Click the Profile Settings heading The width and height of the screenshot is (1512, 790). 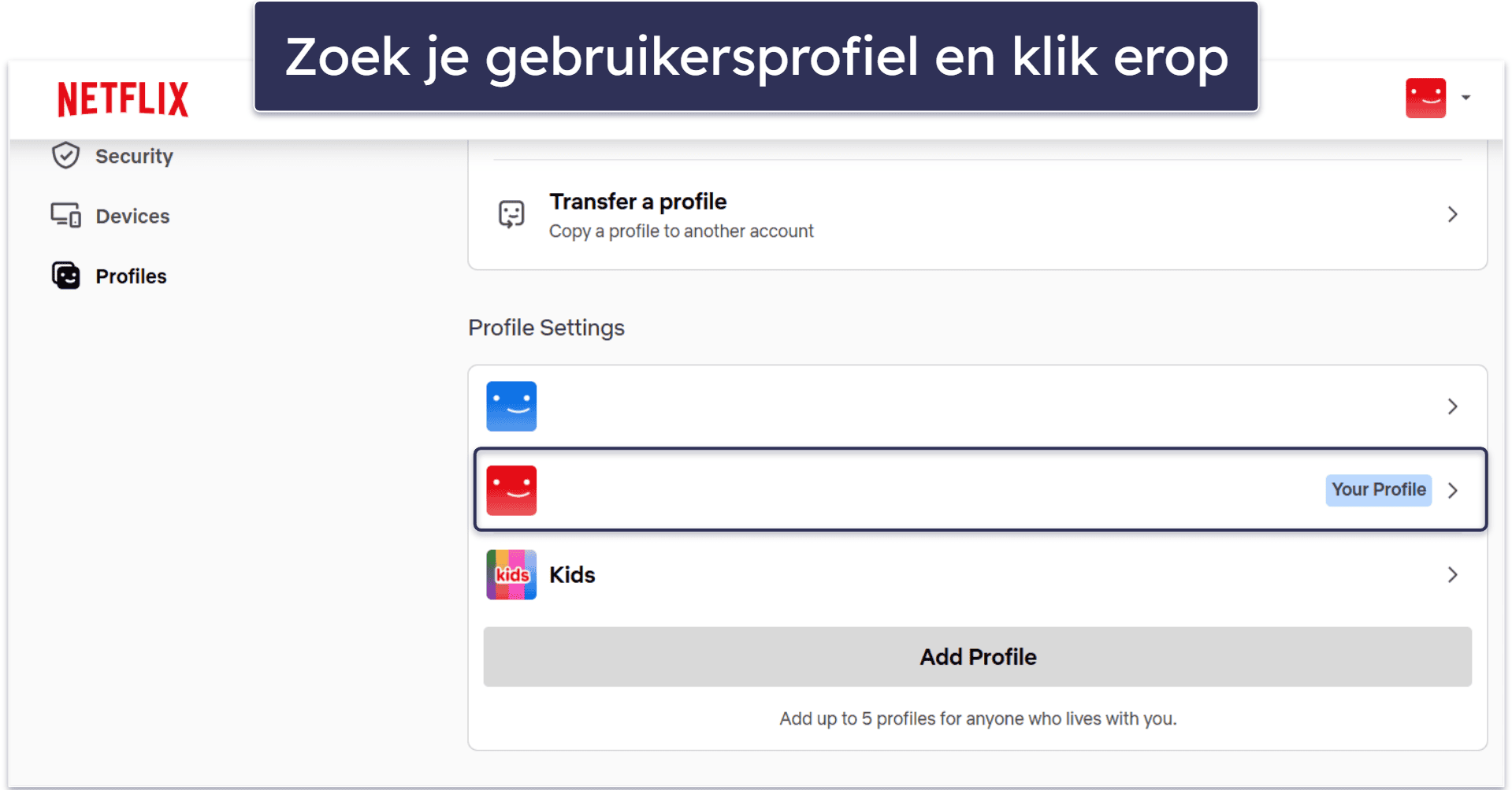point(546,328)
